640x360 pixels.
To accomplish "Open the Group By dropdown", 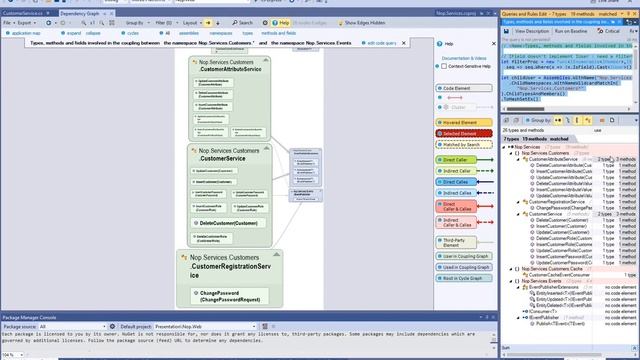I will tap(138, 23).
